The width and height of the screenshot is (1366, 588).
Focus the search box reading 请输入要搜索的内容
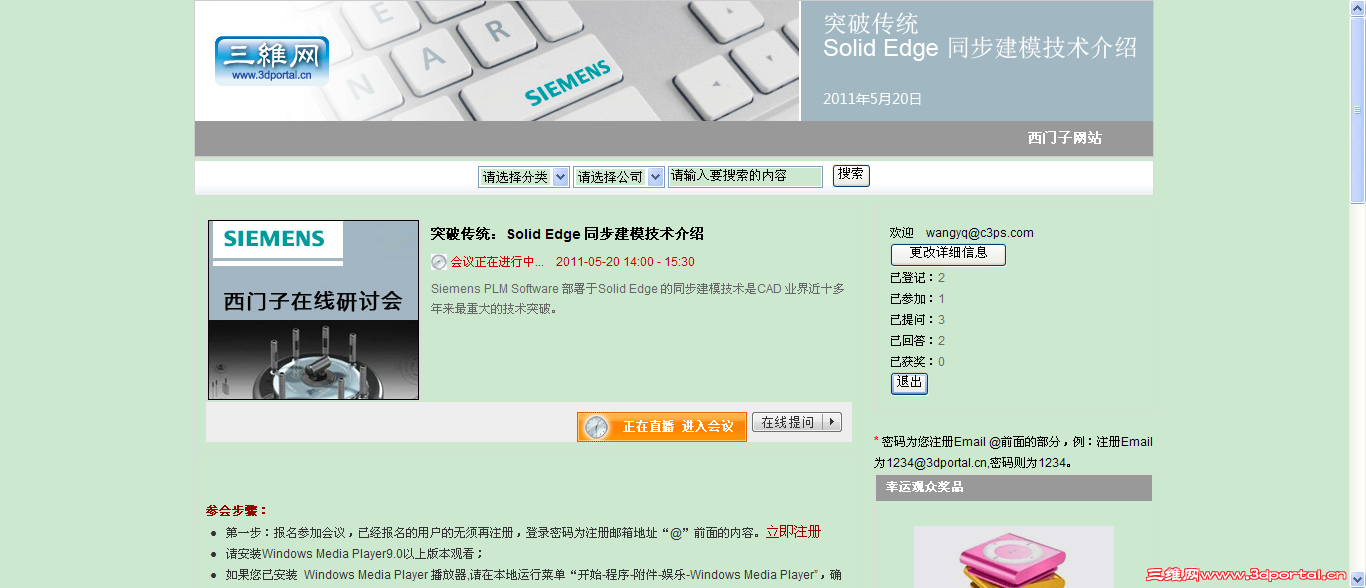(x=745, y=177)
